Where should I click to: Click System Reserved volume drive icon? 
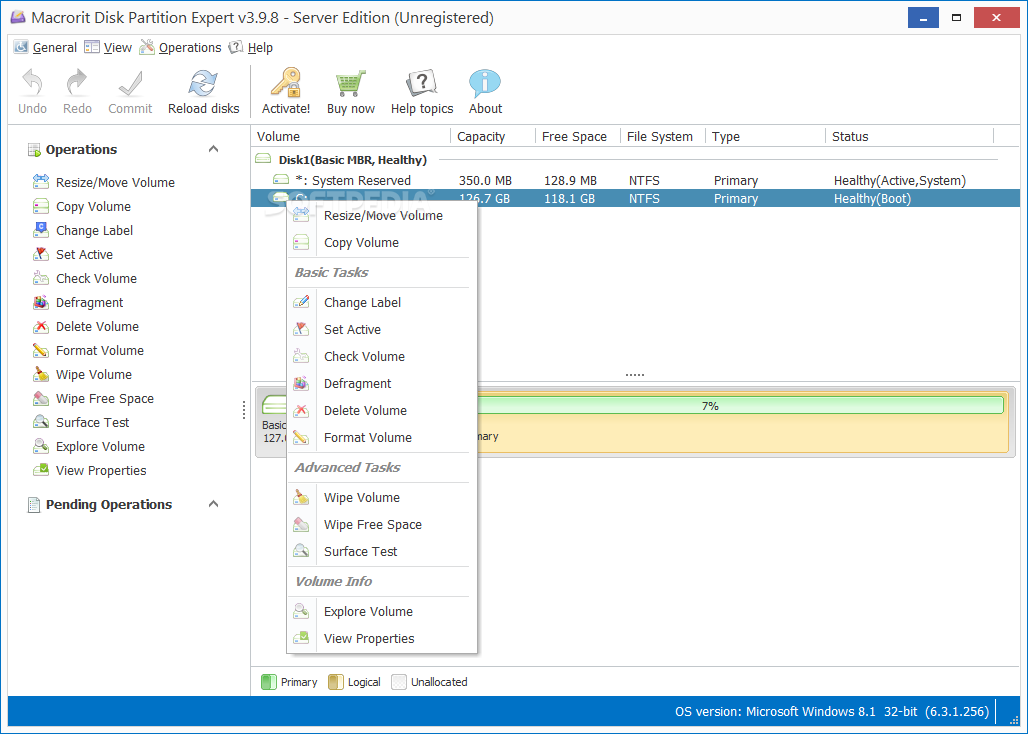[x=281, y=180]
